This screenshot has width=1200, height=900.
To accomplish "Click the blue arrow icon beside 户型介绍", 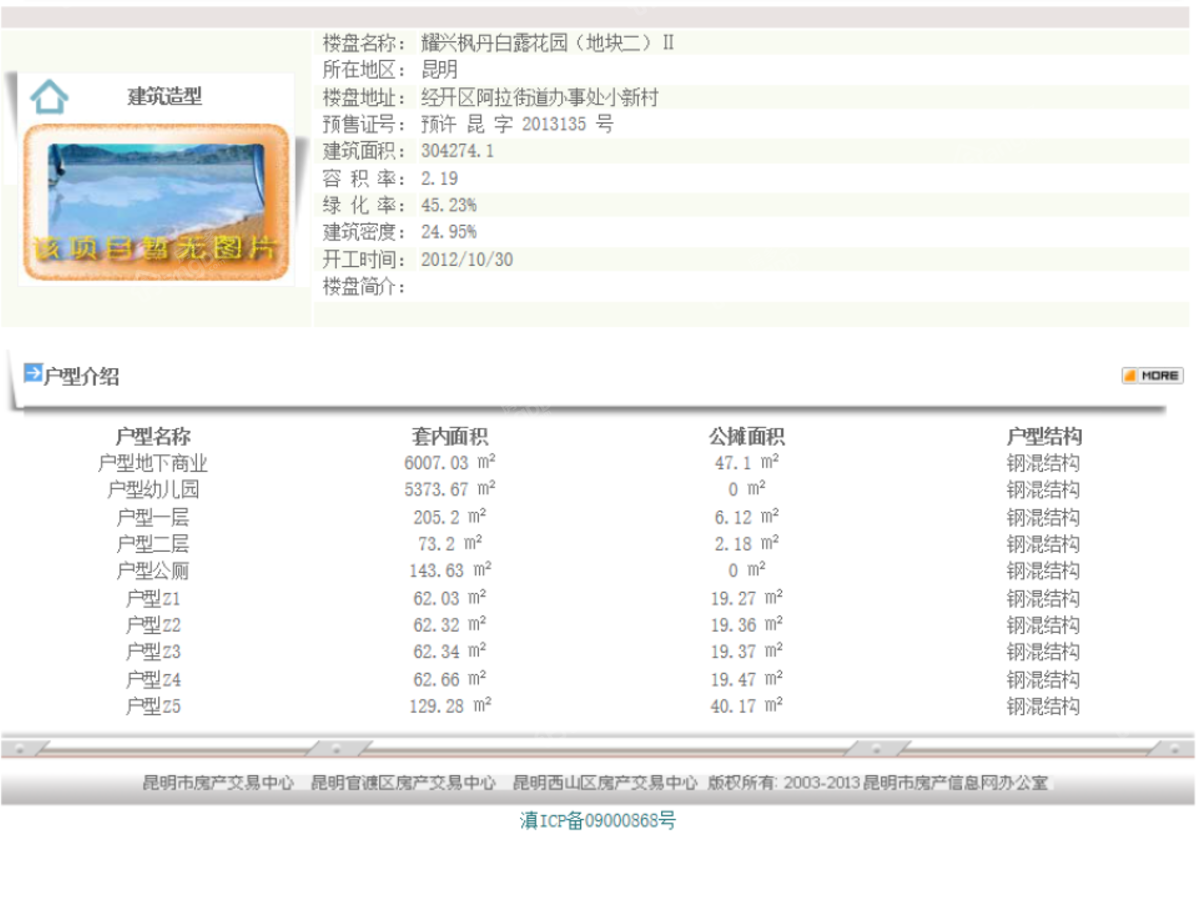I will (x=33, y=374).
